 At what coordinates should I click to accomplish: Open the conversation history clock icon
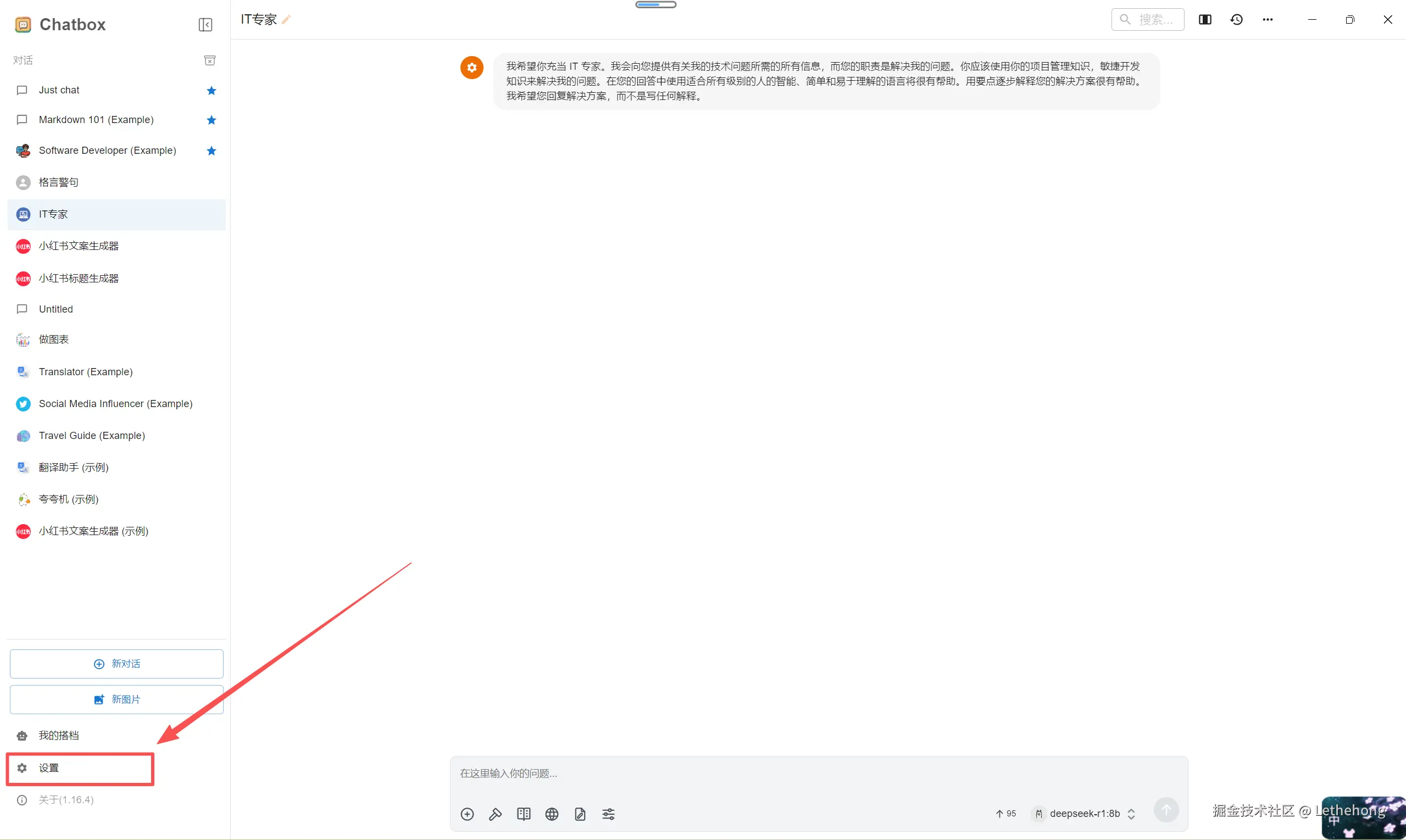click(1236, 20)
